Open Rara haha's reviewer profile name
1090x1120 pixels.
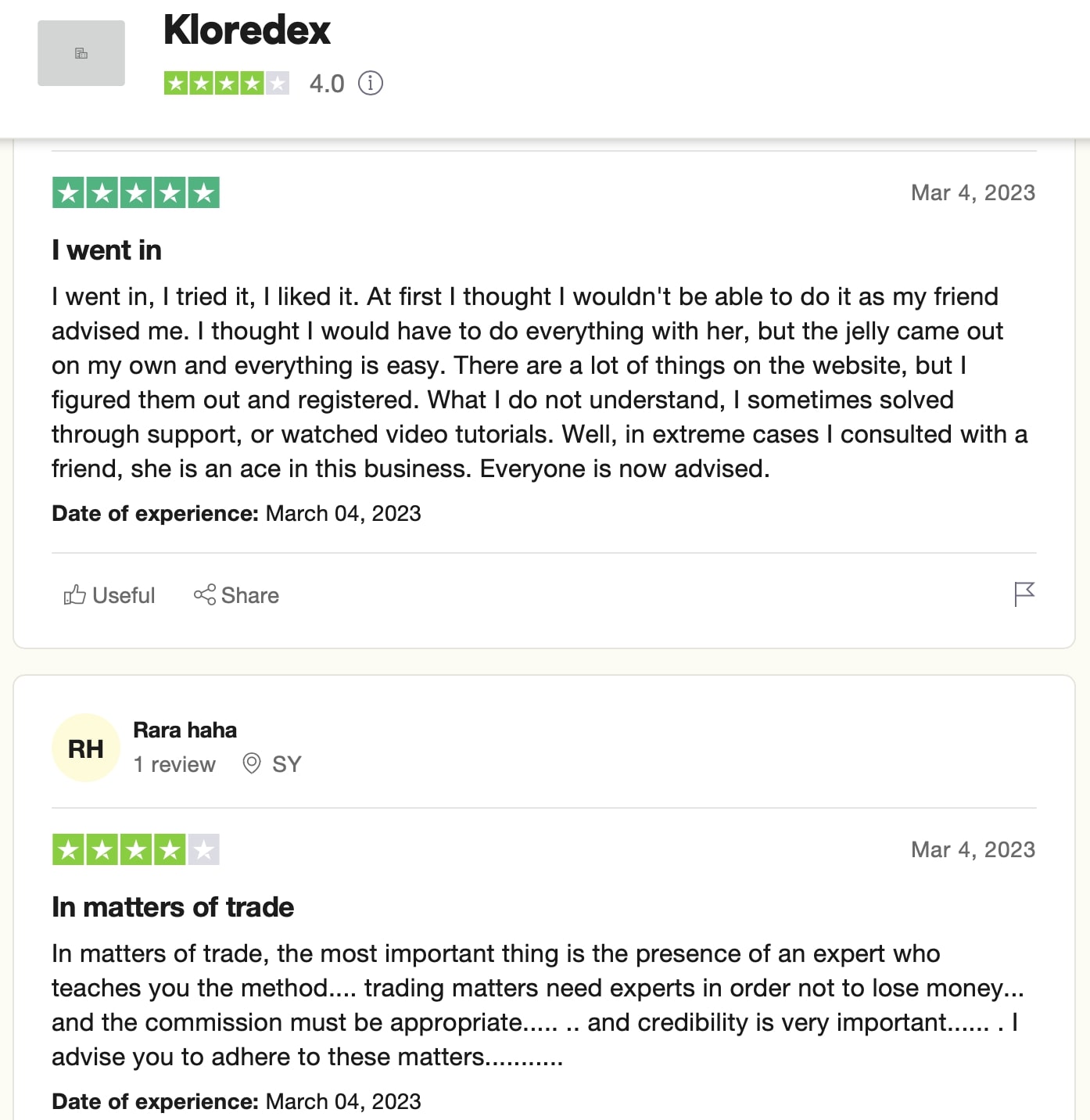(x=185, y=730)
